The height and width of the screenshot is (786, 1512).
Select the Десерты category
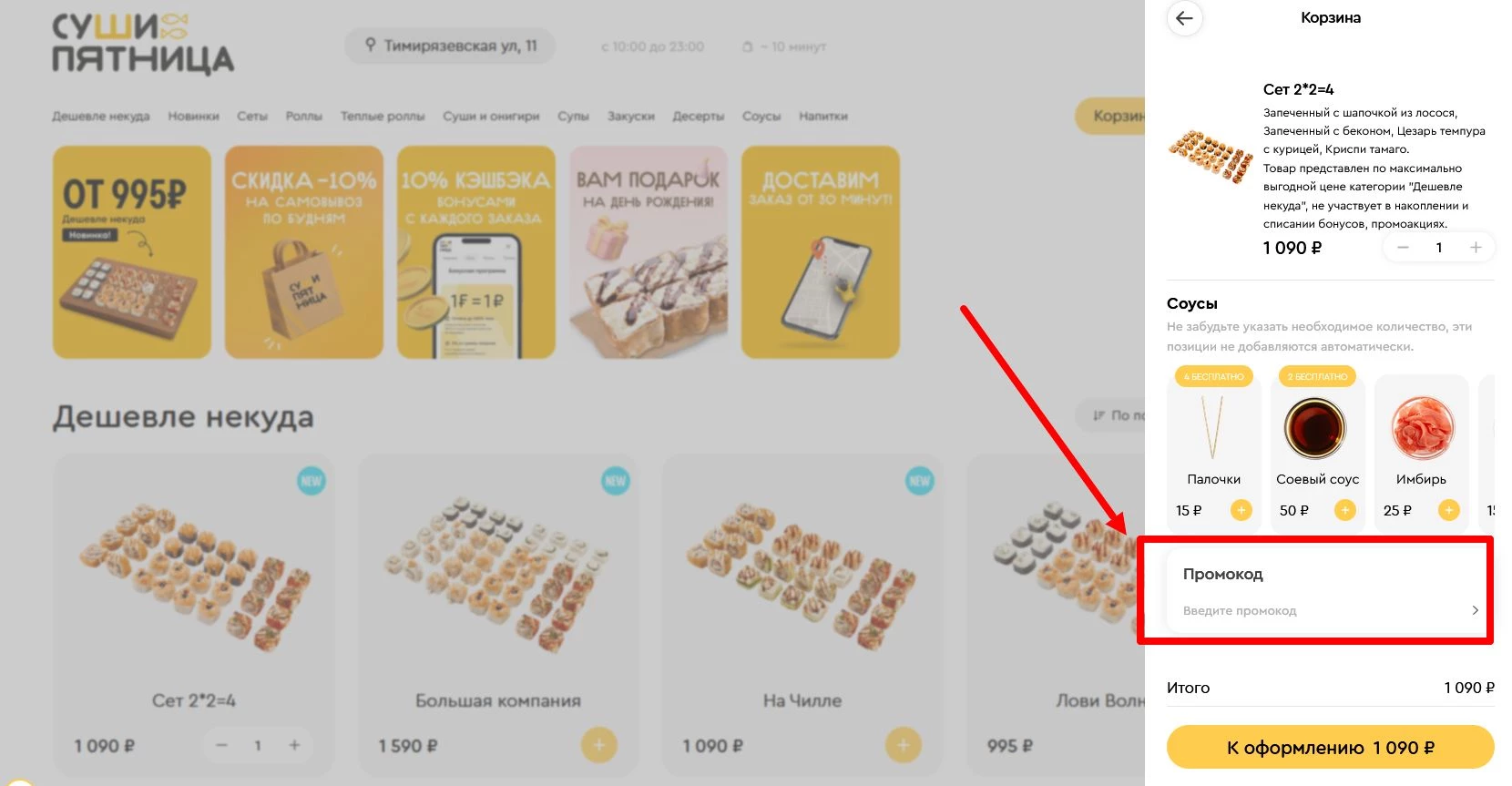[x=698, y=117]
